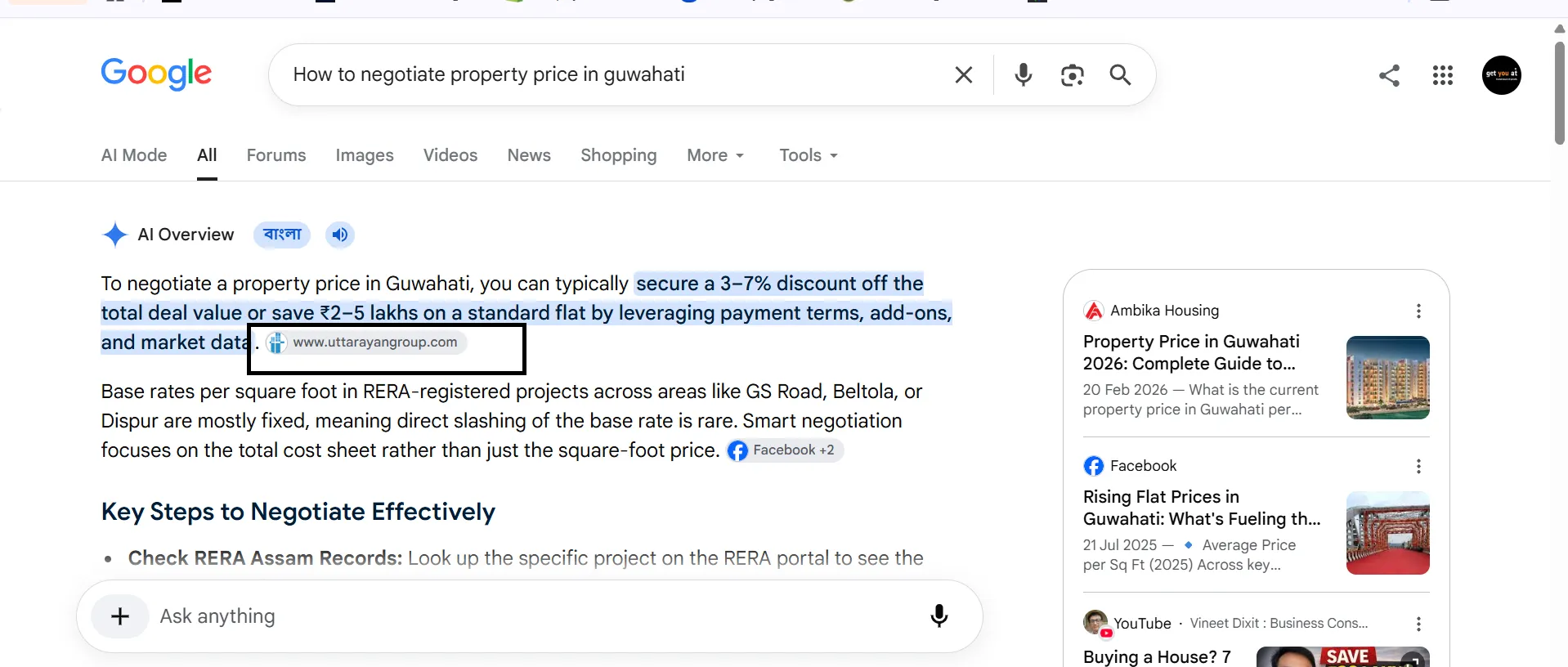The height and width of the screenshot is (667, 1568).
Task: Switch to AI Mode tab
Action: [x=134, y=155]
